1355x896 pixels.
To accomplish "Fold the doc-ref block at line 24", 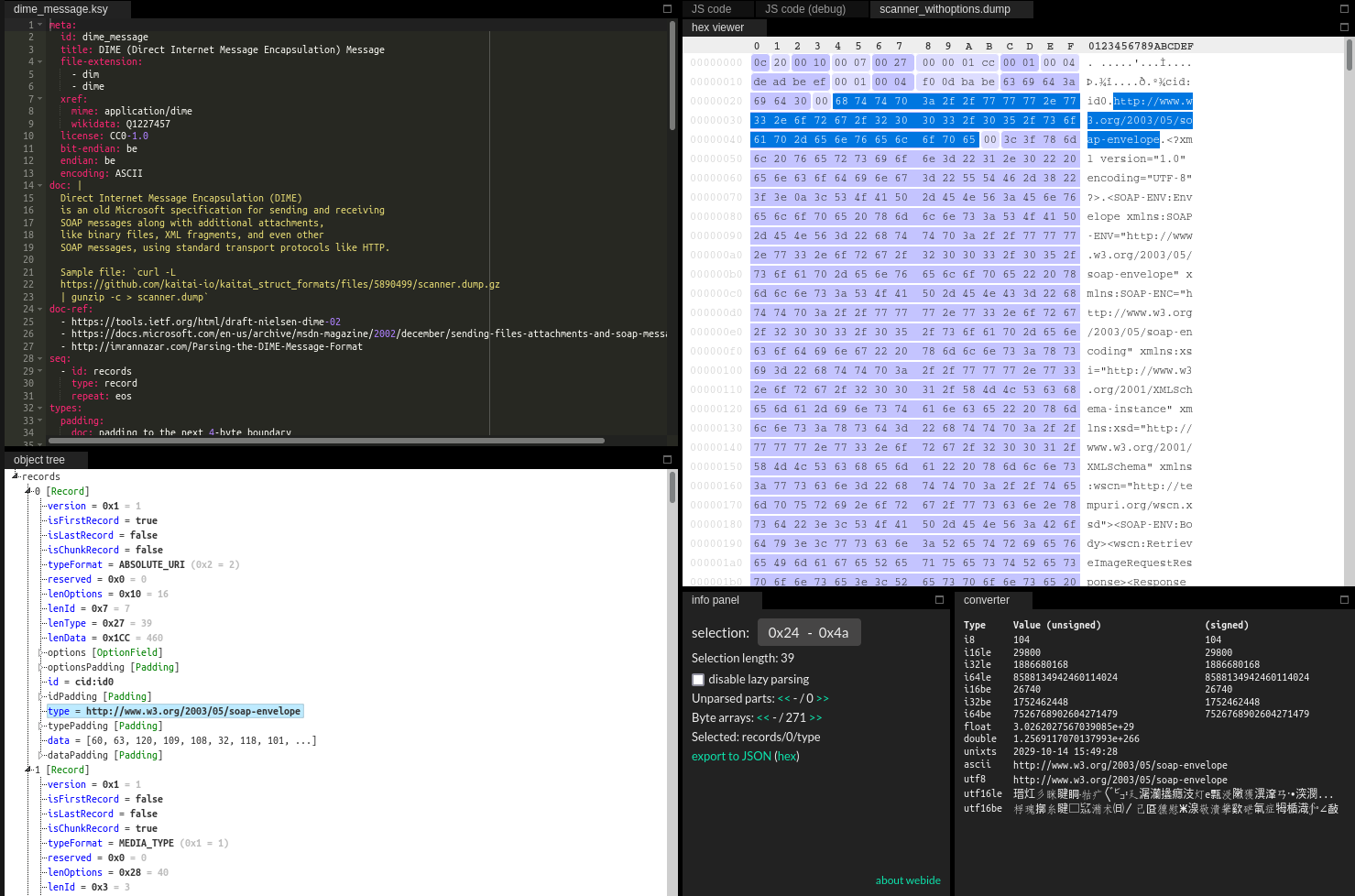I will [40, 310].
